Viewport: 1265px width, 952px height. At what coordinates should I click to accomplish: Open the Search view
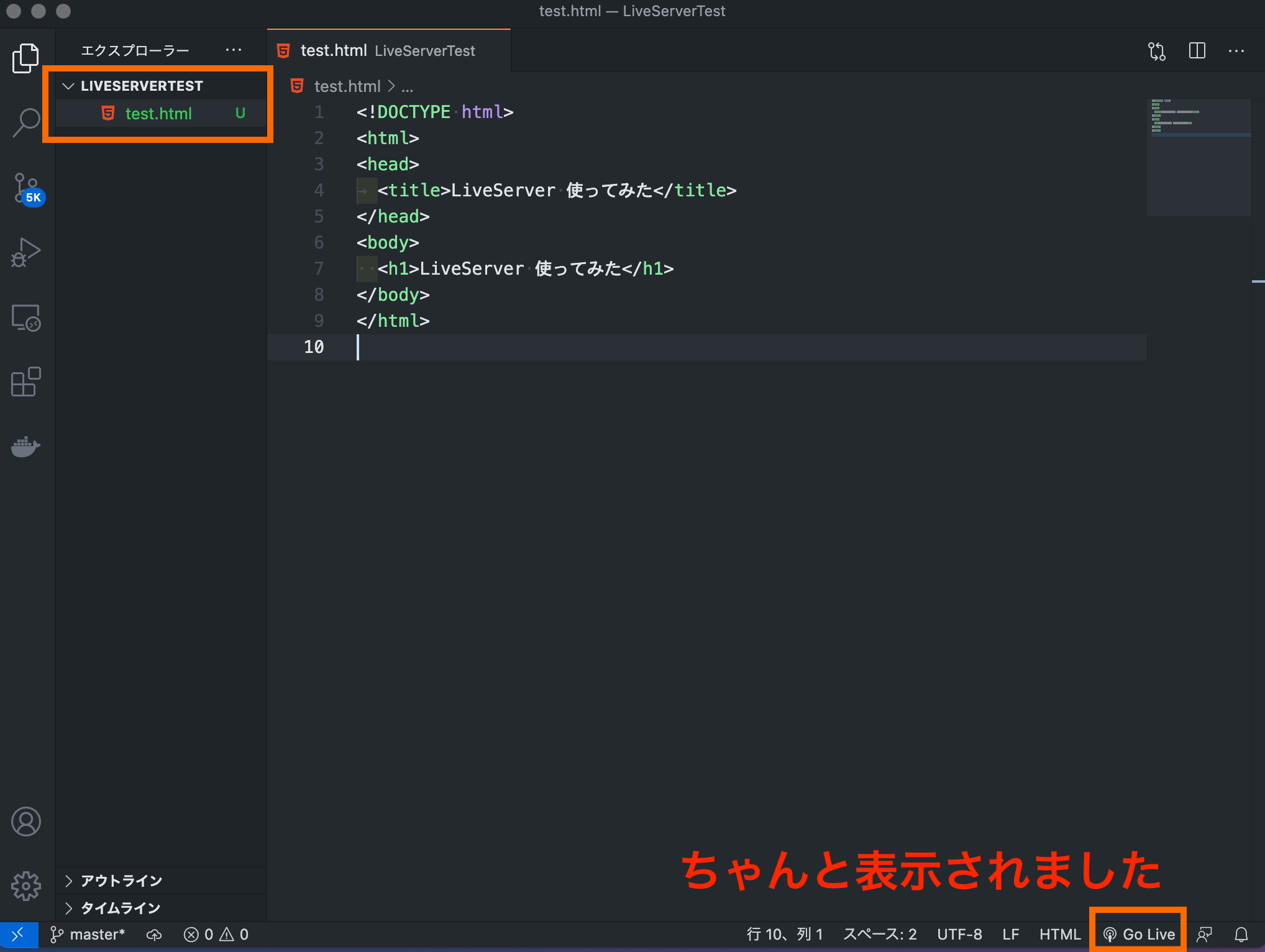click(x=25, y=122)
